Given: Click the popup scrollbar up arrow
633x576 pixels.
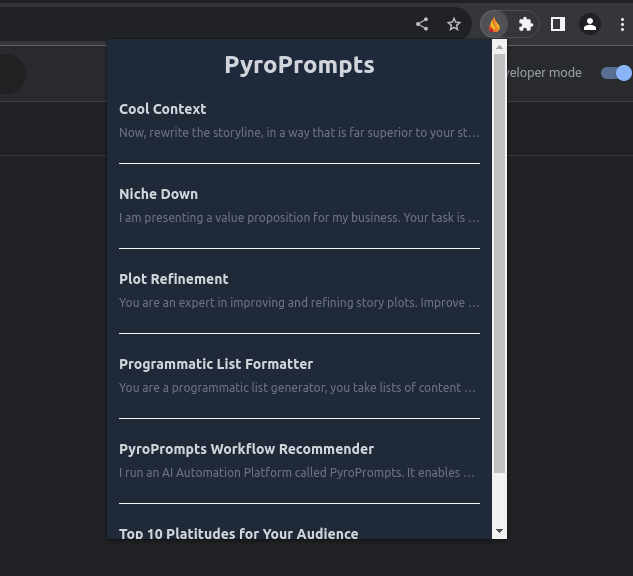Looking at the screenshot, I should point(499,47).
